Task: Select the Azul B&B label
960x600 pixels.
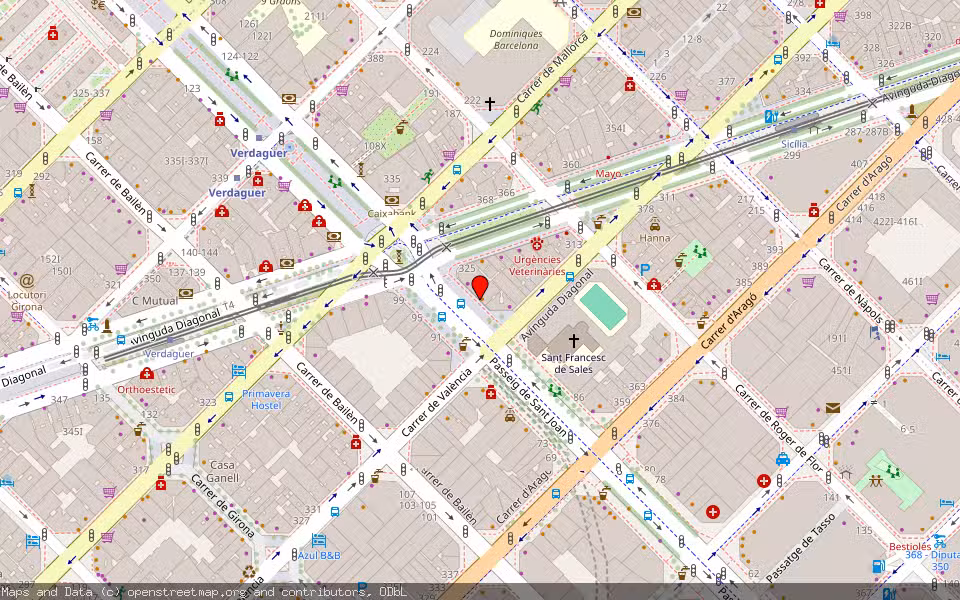Action: (319, 556)
